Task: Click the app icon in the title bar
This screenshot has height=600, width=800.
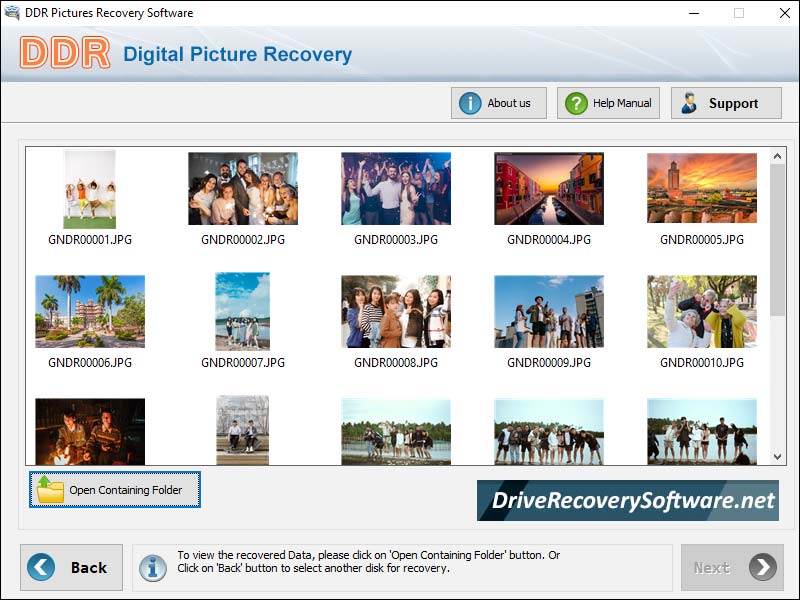Action: pos(11,12)
